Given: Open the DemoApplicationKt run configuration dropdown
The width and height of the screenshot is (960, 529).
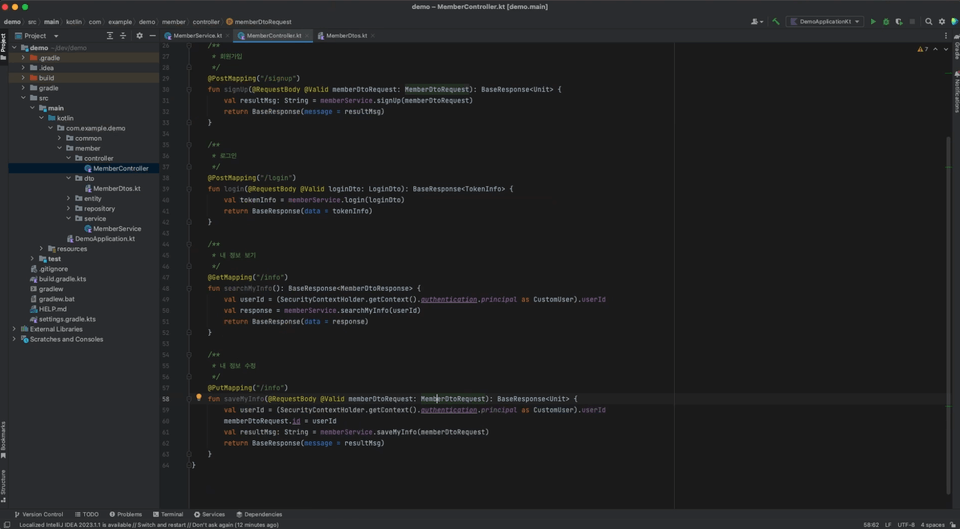Looking at the screenshot, I should pyautogui.click(x=825, y=21).
